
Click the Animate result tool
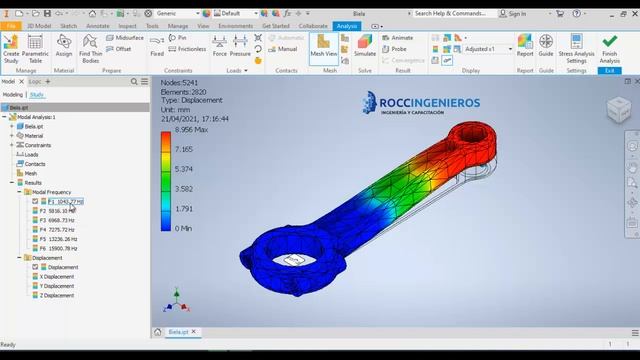point(398,38)
